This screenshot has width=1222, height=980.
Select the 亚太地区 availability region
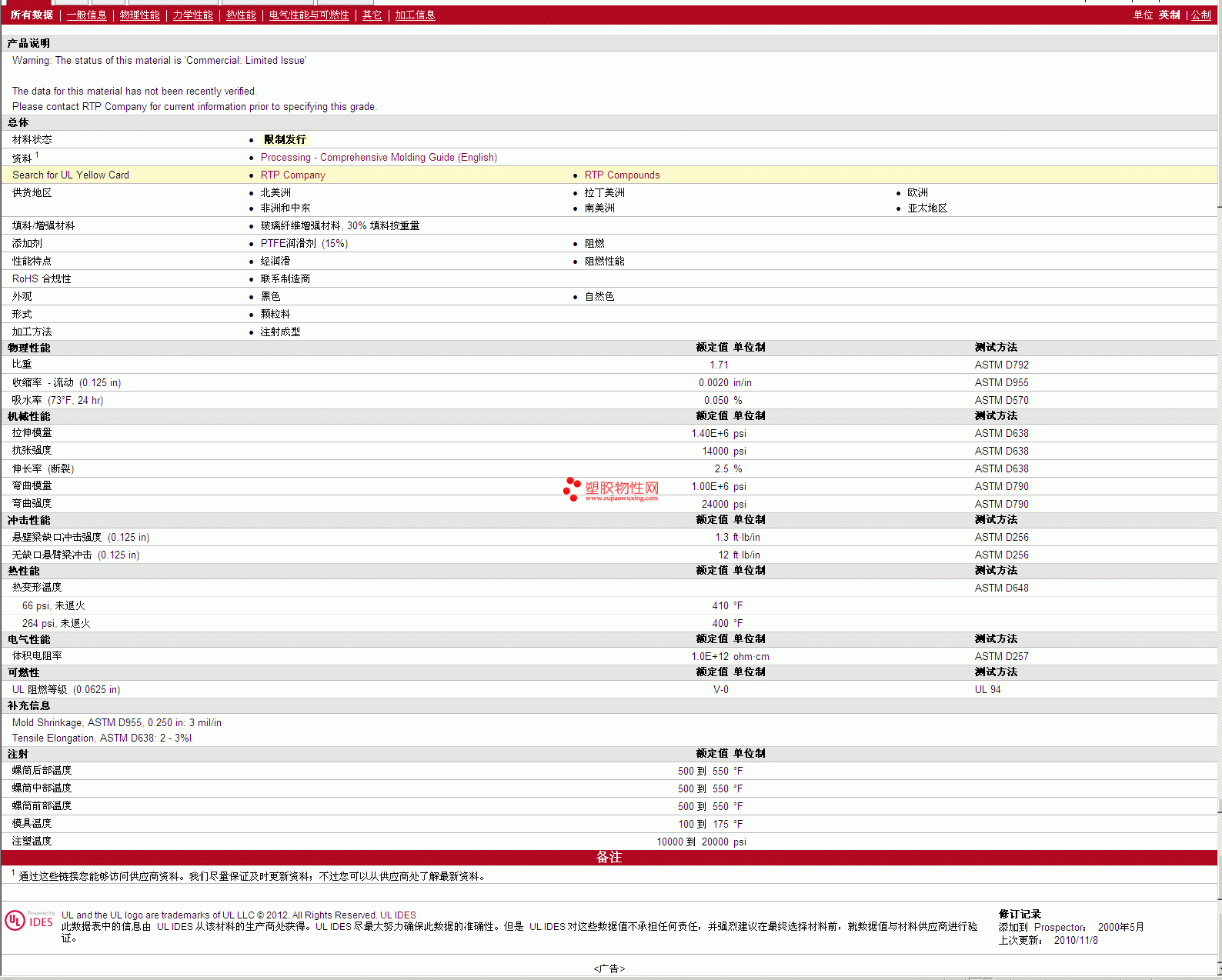click(x=927, y=208)
